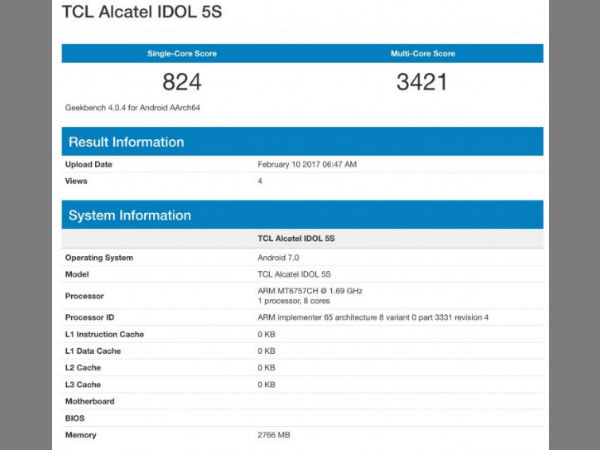Click the Memory row label

click(81, 435)
